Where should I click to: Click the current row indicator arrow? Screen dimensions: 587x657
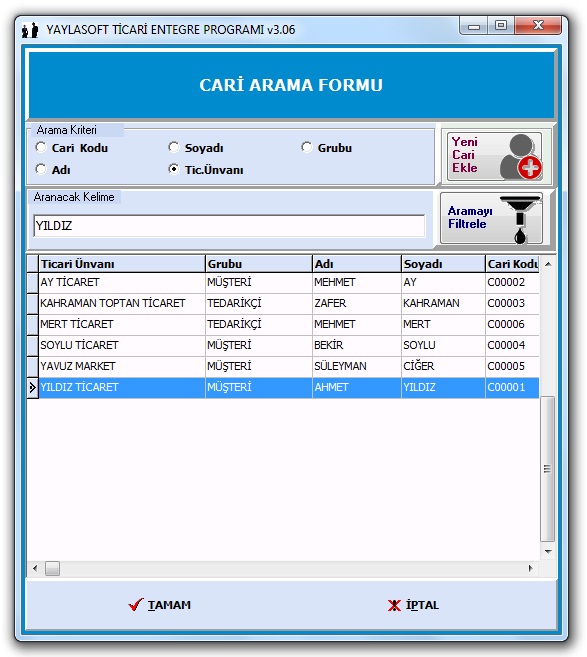(x=32, y=388)
